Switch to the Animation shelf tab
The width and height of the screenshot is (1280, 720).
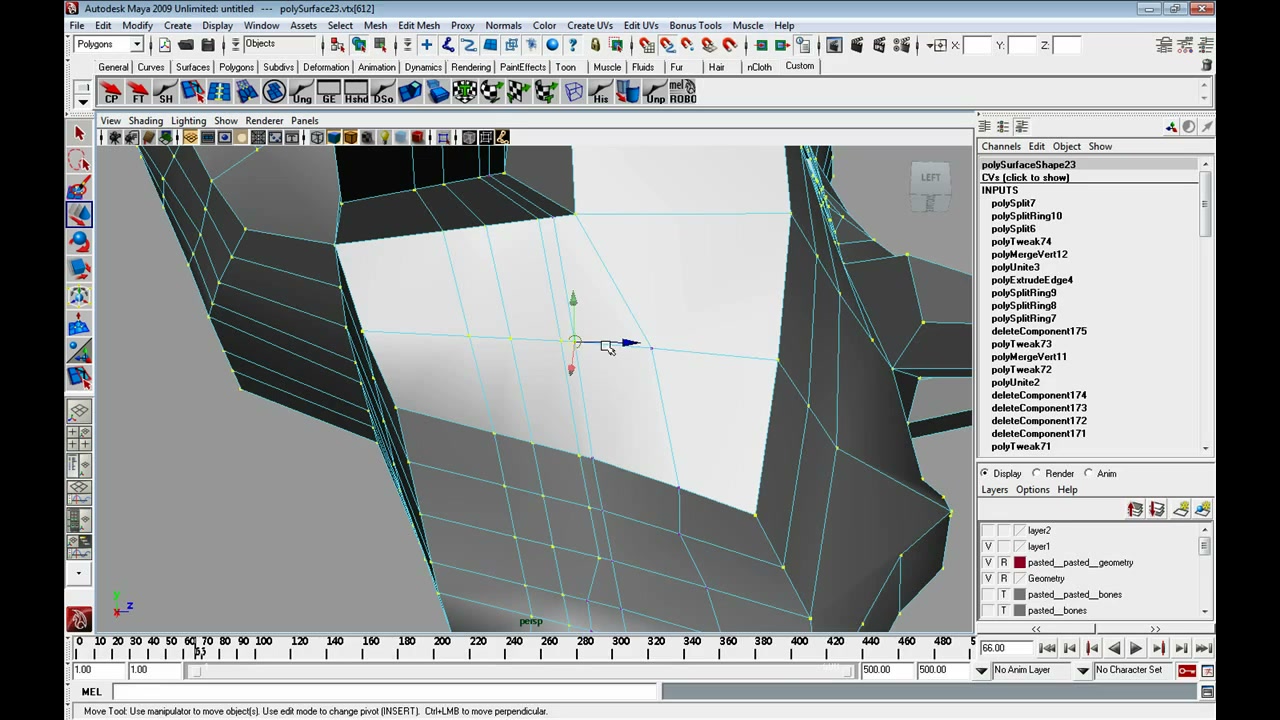coord(376,67)
